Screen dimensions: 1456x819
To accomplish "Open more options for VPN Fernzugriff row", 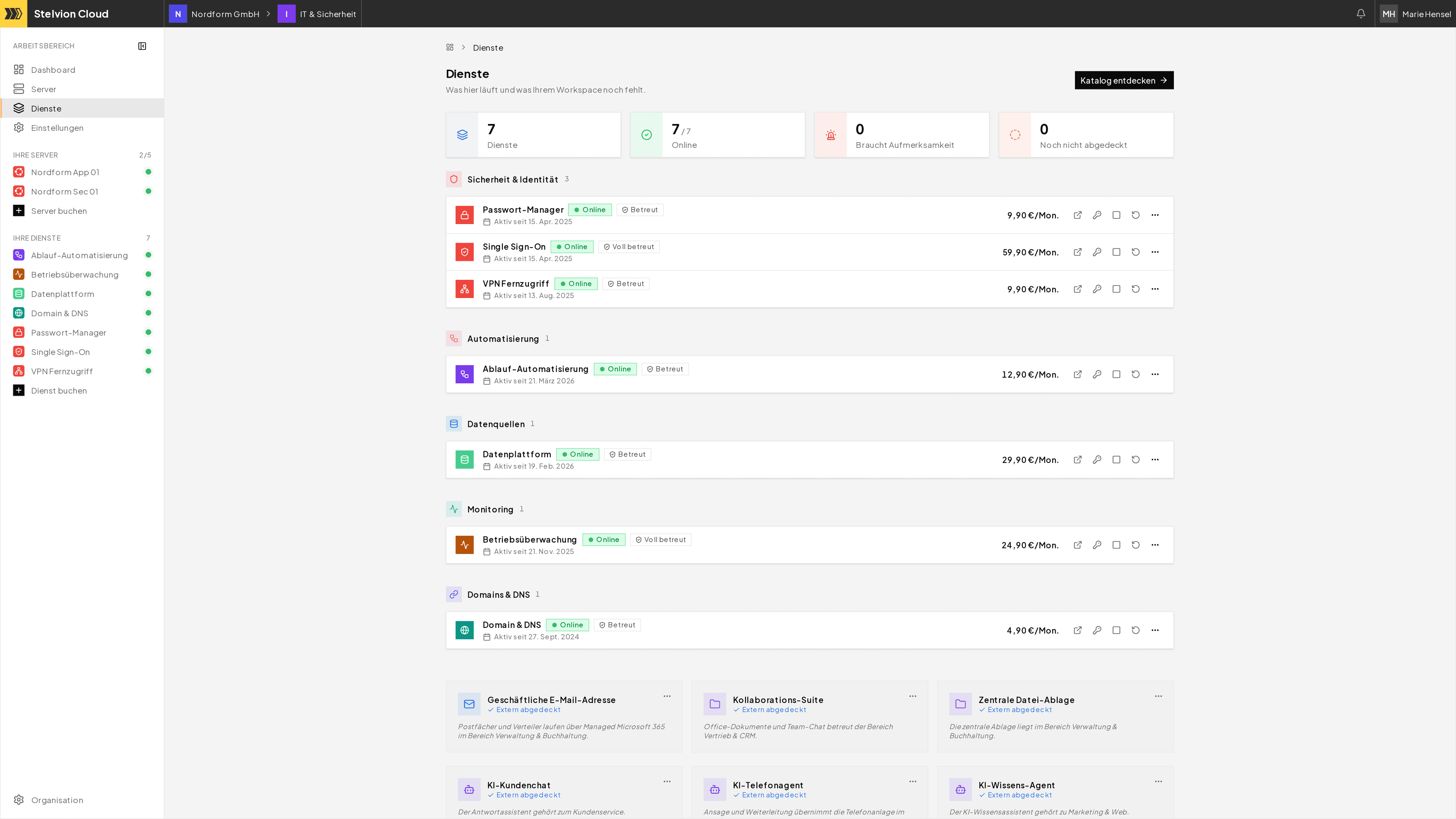I will 1155,289.
